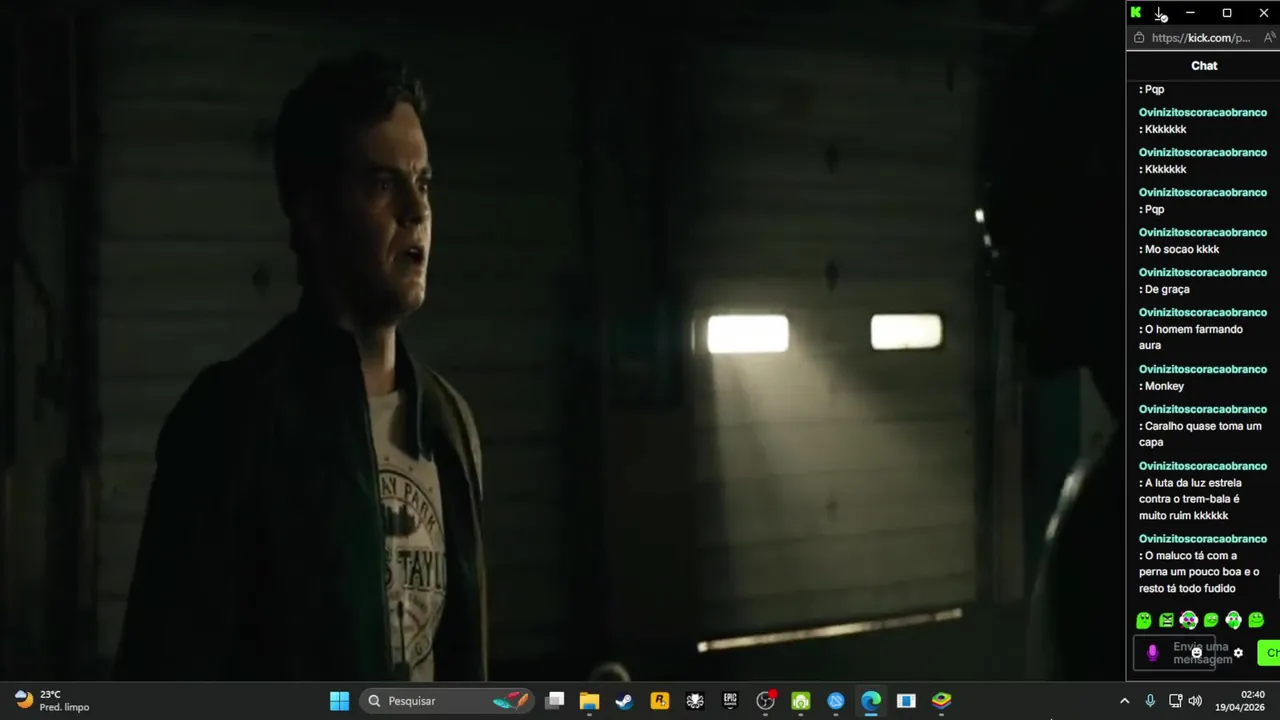Open volume control in system tray

pyautogui.click(x=1195, y=701)
